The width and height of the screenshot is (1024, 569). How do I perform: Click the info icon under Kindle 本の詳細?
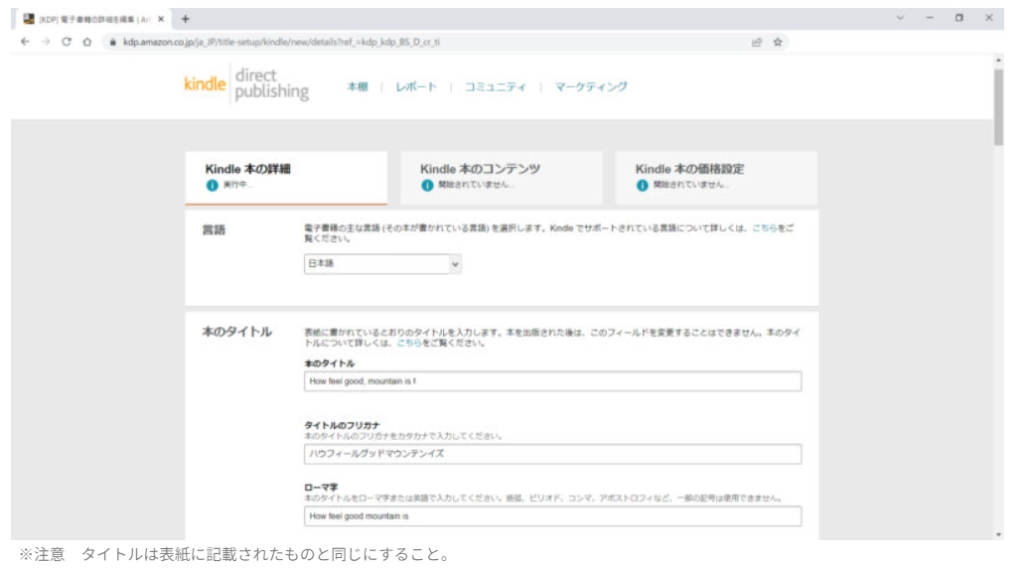point(212,186)
